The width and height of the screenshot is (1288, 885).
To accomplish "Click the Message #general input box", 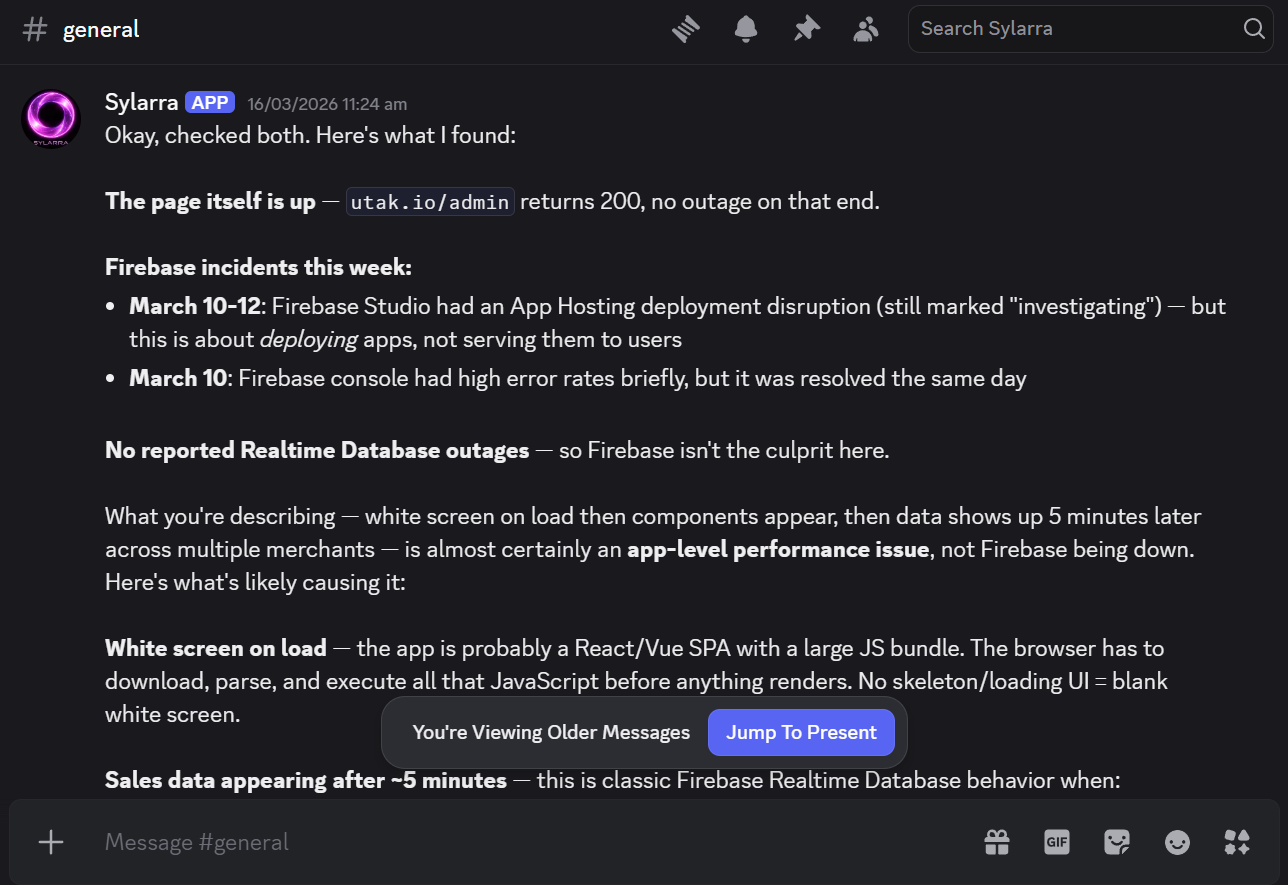I will 400,842.
